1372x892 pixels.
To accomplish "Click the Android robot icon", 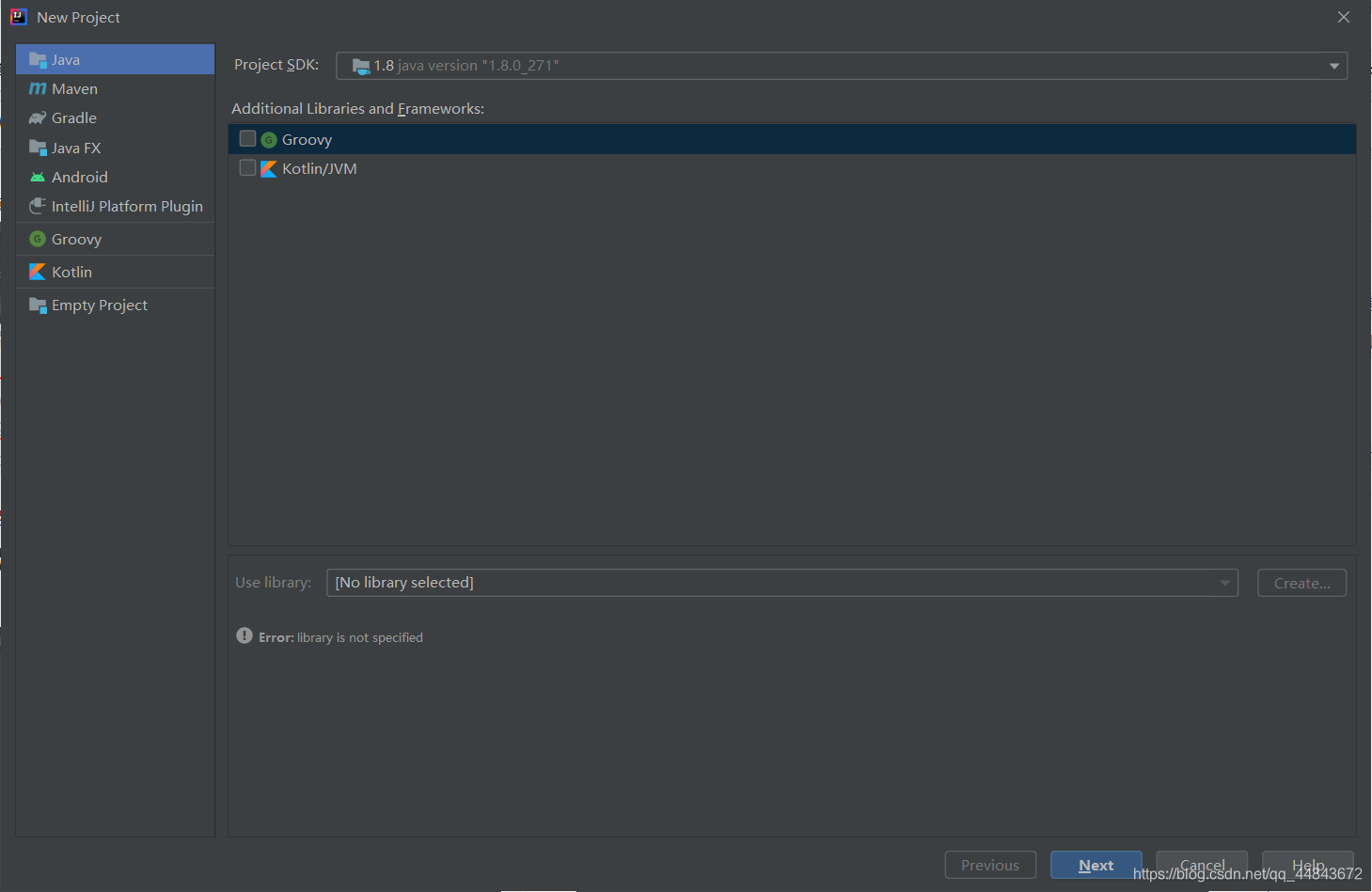I will pos(38,177).
